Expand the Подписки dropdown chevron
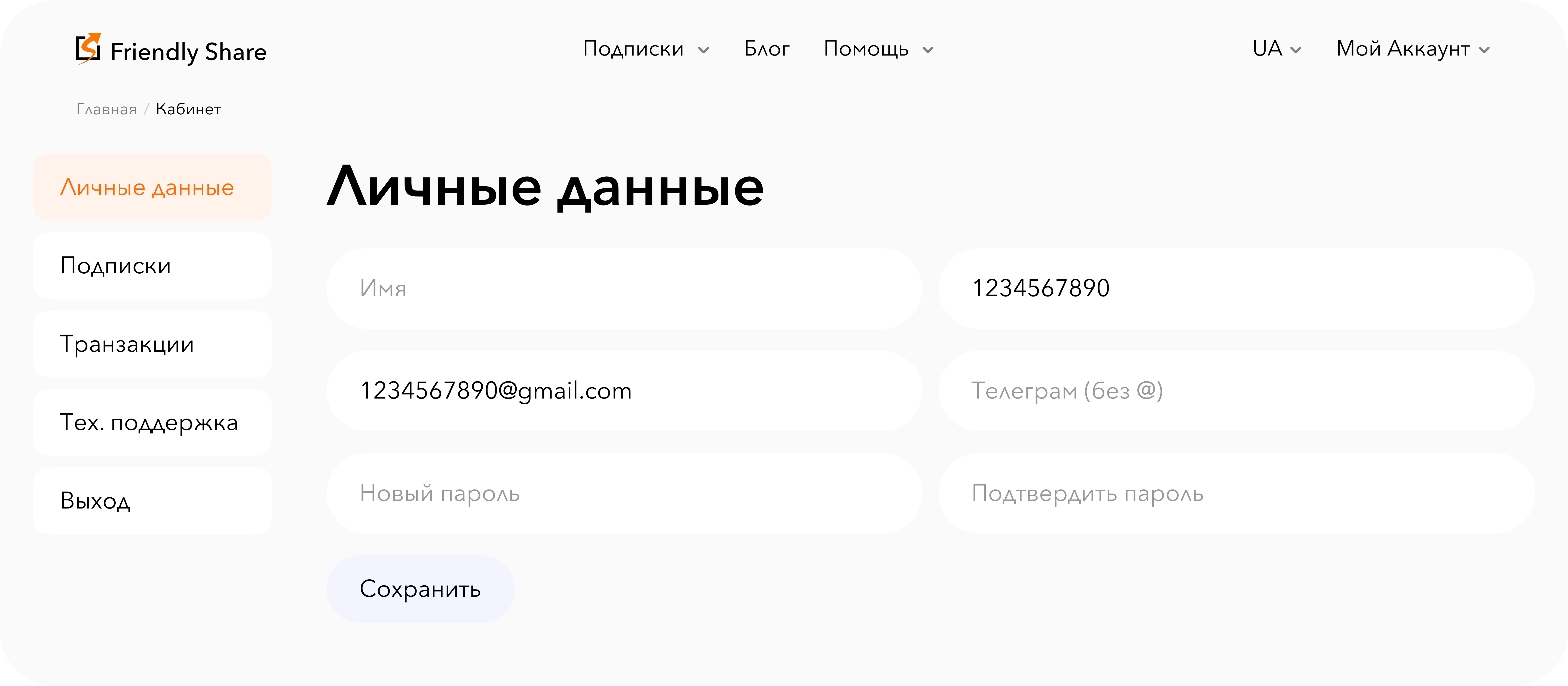1568x686 pixels. pos(704,50)
